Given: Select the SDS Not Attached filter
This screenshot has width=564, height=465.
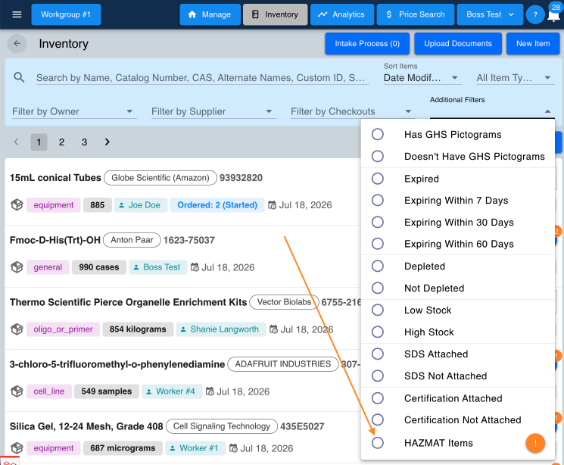Looking at the screenshot, I should coord(458,376).
